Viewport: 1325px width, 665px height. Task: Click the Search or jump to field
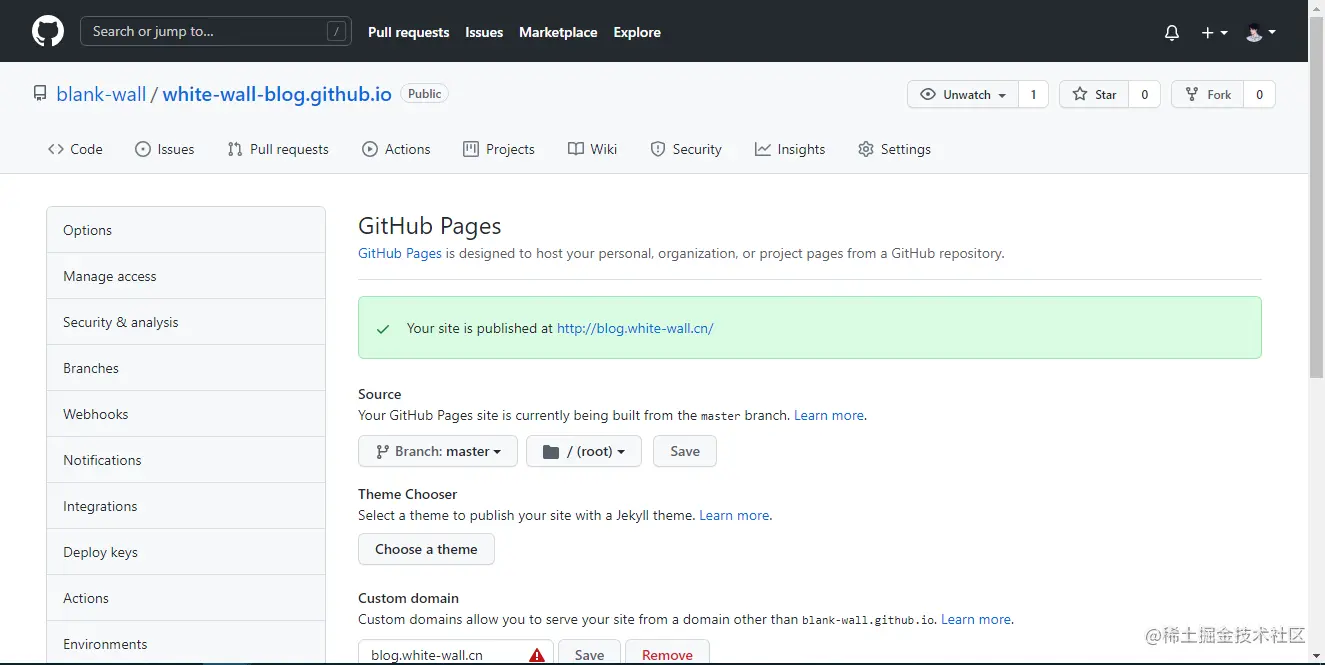tap(215, 32)
